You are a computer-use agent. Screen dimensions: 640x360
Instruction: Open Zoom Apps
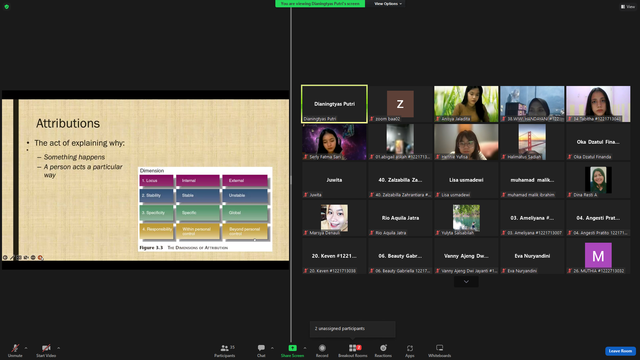pos(410,350)
